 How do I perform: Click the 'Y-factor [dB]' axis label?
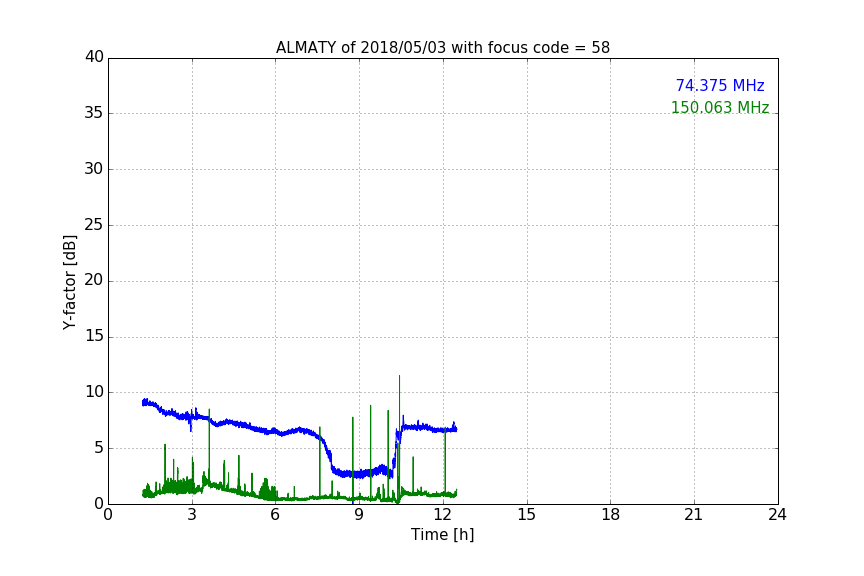click(x=69, y=282)
